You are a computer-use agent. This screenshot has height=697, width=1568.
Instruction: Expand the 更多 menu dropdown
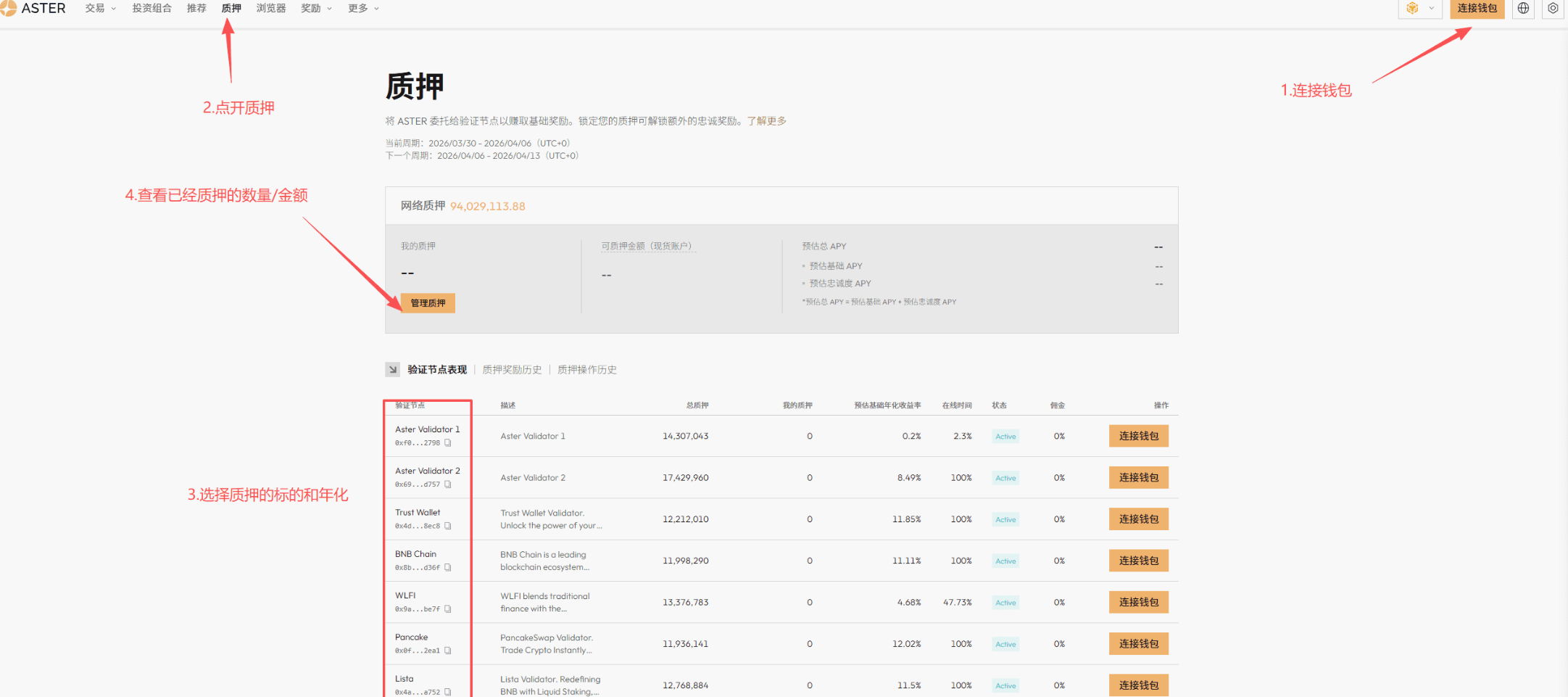coord(363,9)
